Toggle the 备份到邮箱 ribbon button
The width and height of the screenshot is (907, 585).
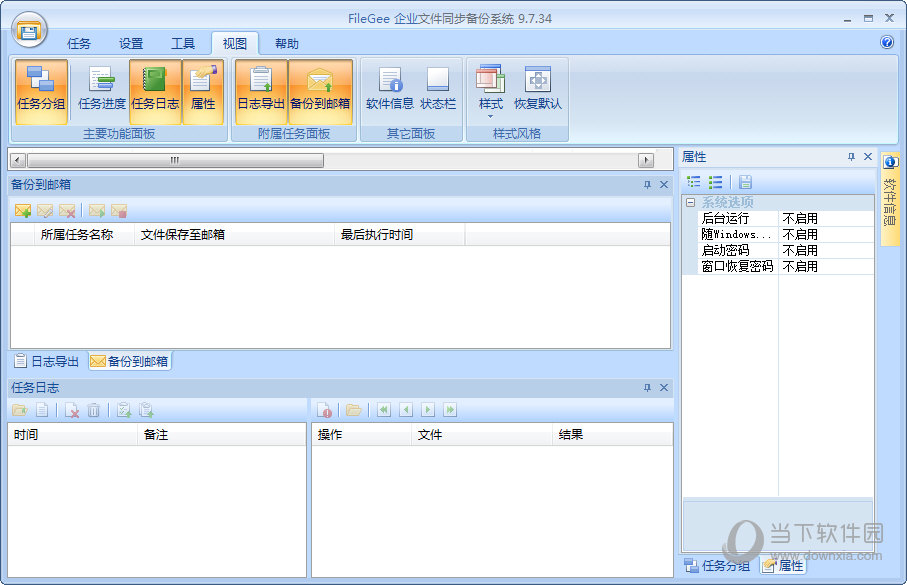320,91
